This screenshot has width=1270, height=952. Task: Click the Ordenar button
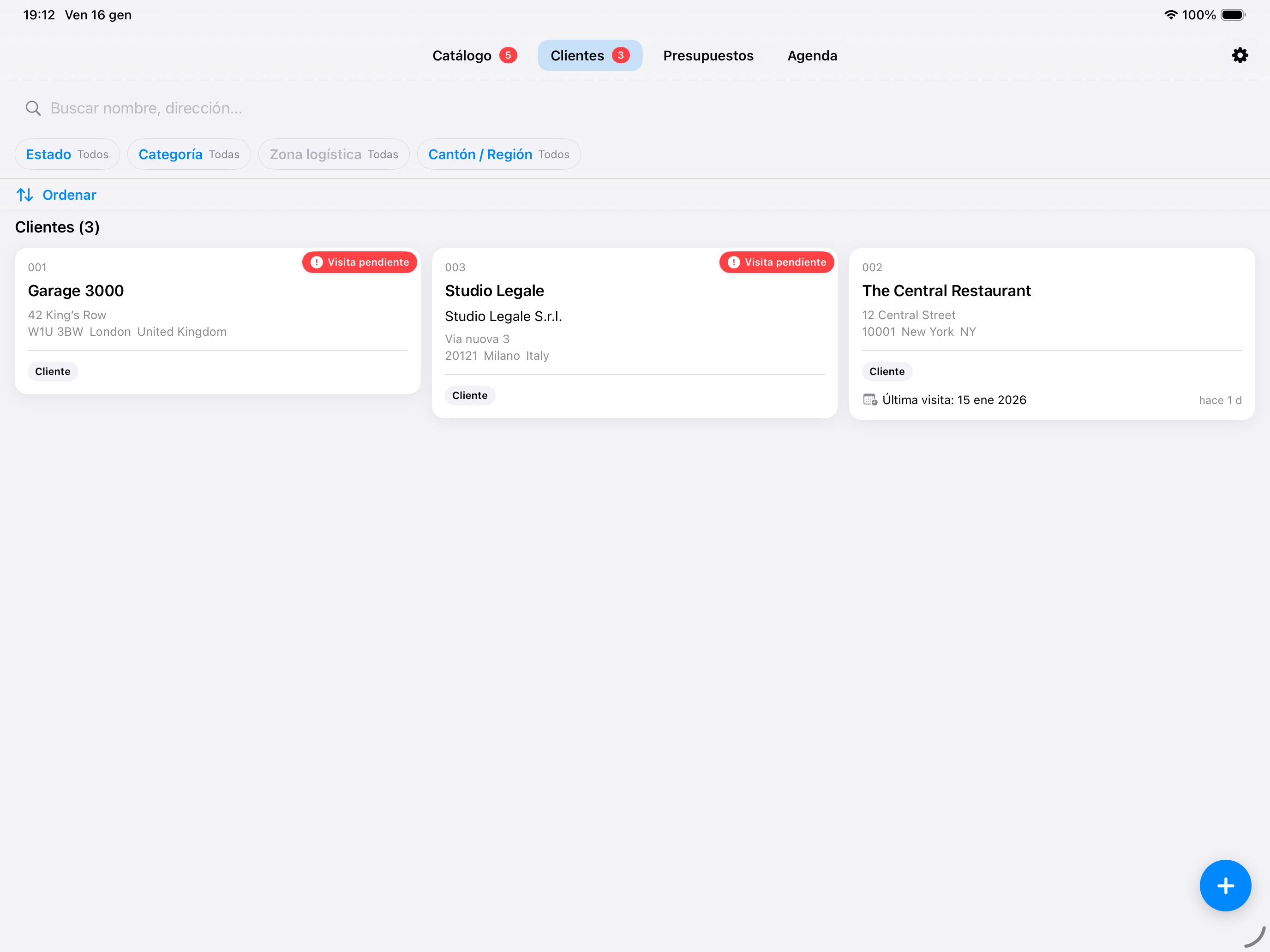[56, 195]
